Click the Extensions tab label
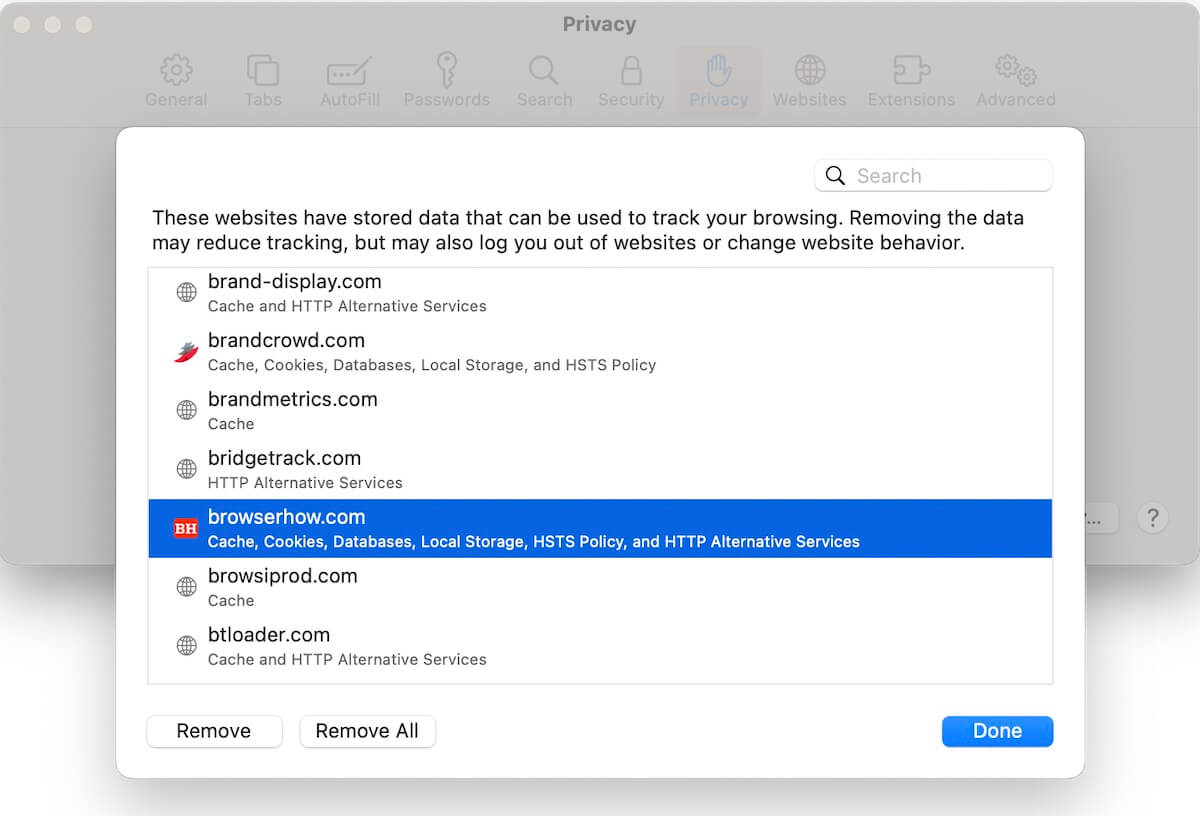 click(x=911, y=100)
